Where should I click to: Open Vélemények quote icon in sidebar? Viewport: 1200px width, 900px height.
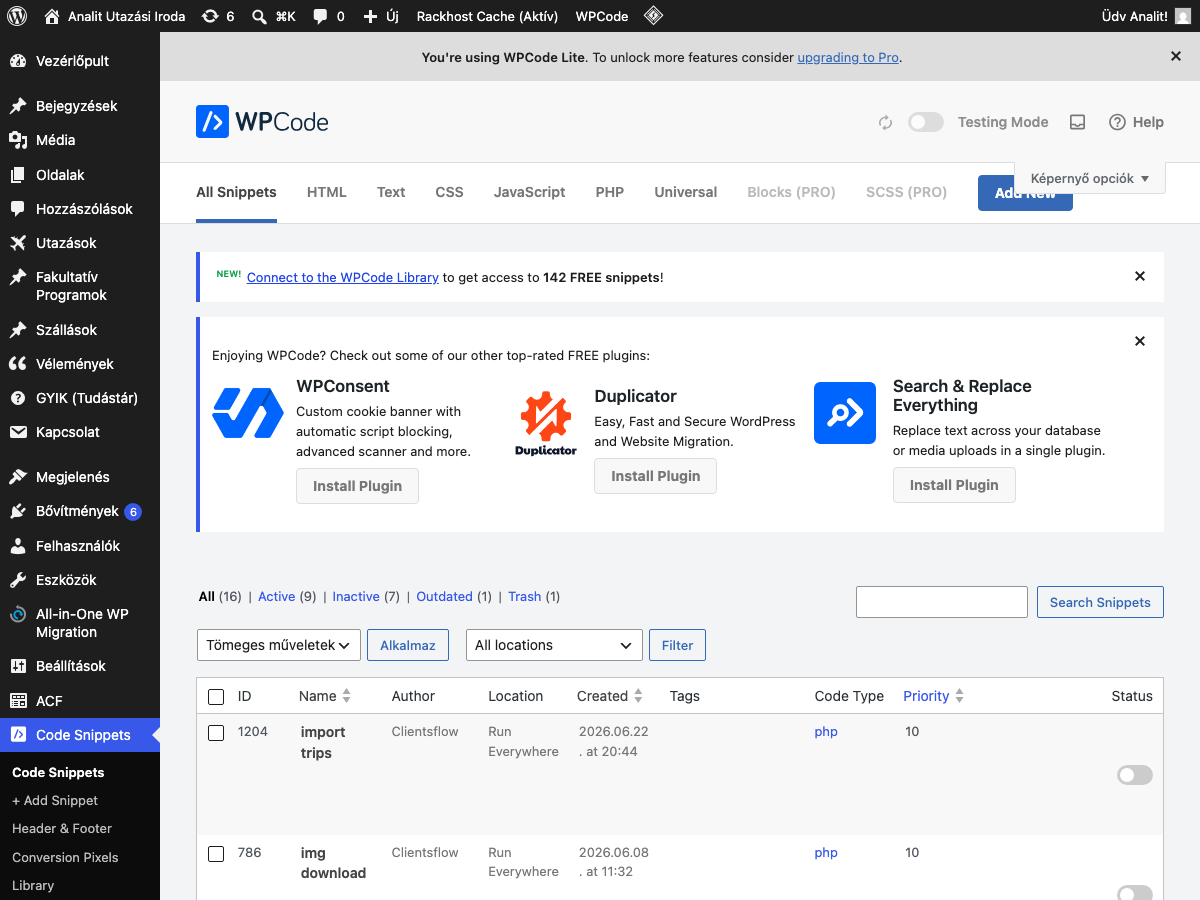[18, 364]
